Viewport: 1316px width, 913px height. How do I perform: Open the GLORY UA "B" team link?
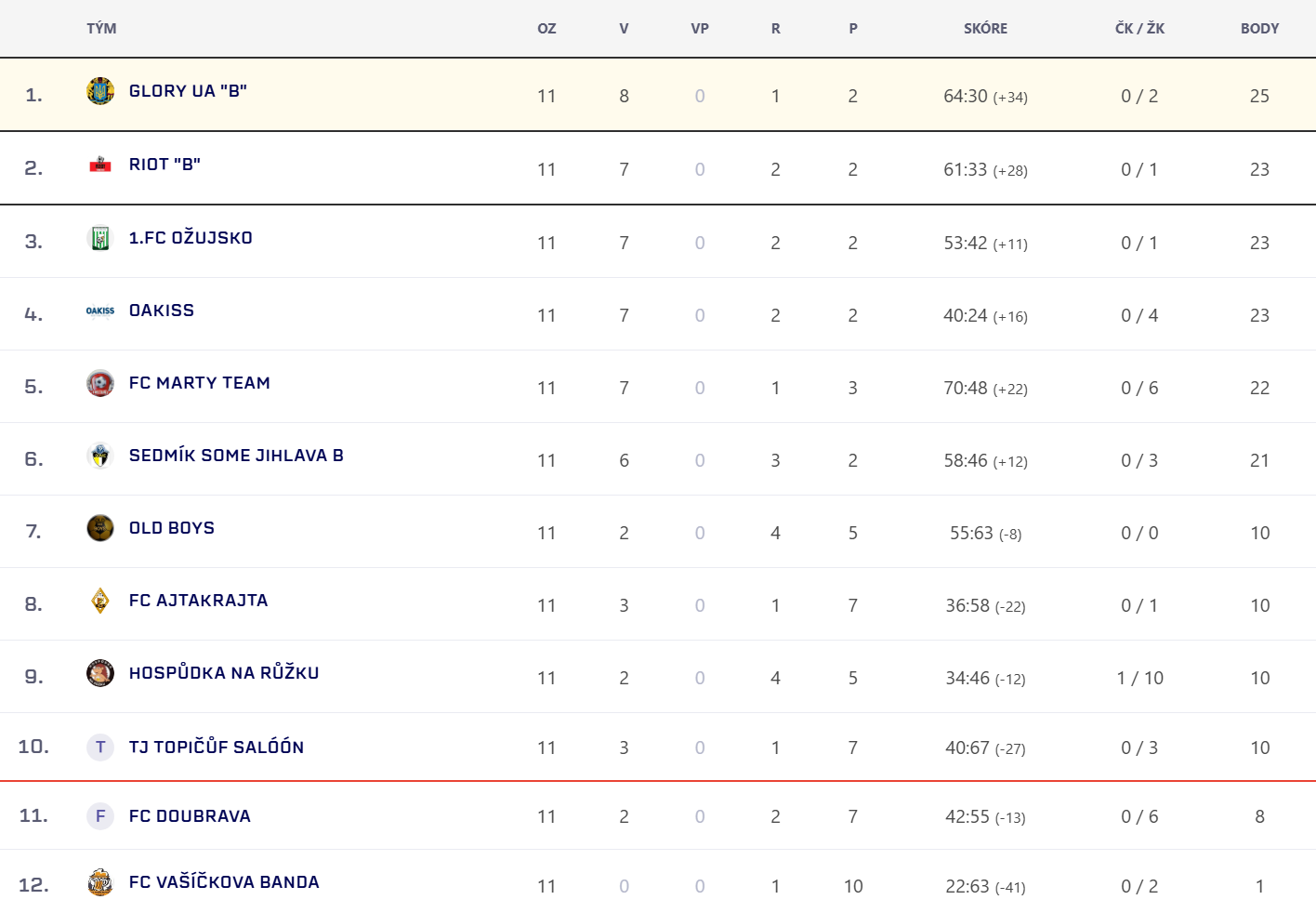click(x=188, y=91)
